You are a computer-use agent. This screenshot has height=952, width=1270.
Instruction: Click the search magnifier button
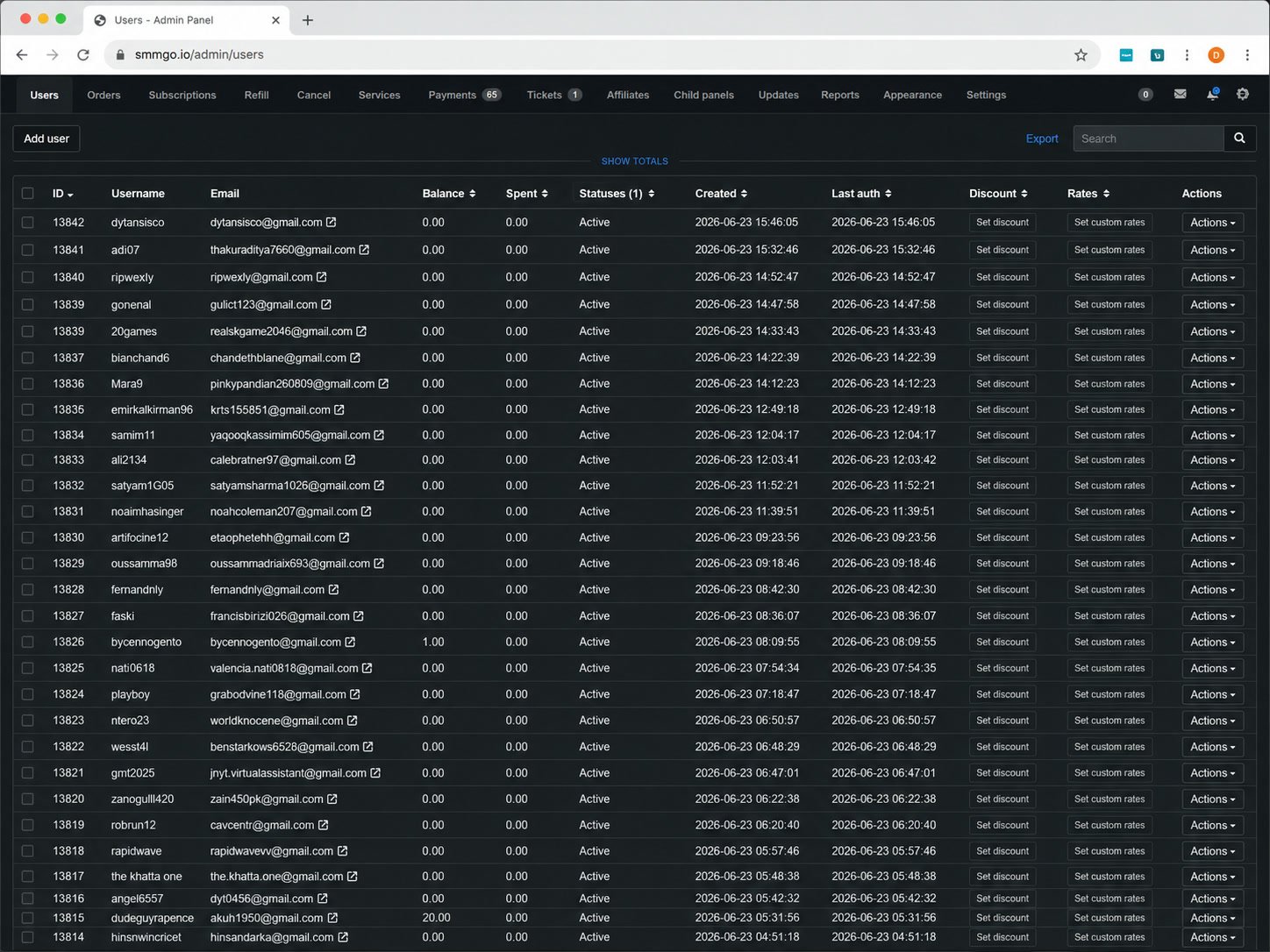tap(1239, 139)
